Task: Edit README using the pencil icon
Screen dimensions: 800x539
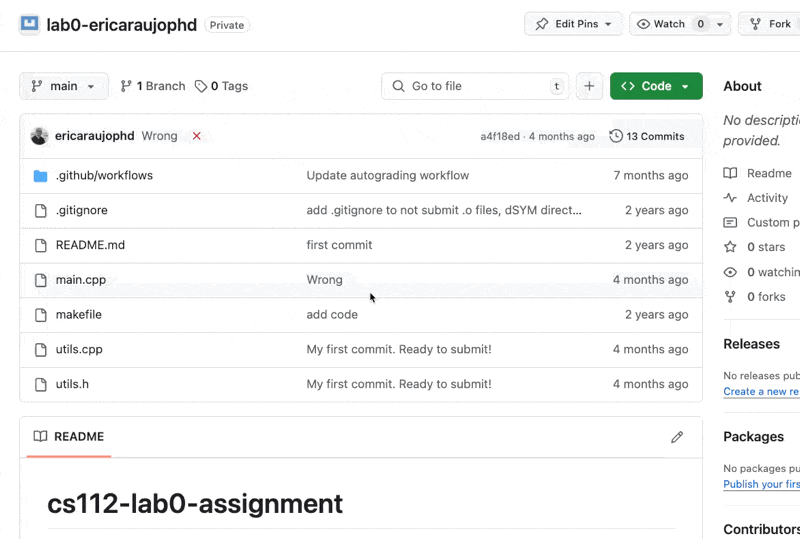Action: [677, 437]
